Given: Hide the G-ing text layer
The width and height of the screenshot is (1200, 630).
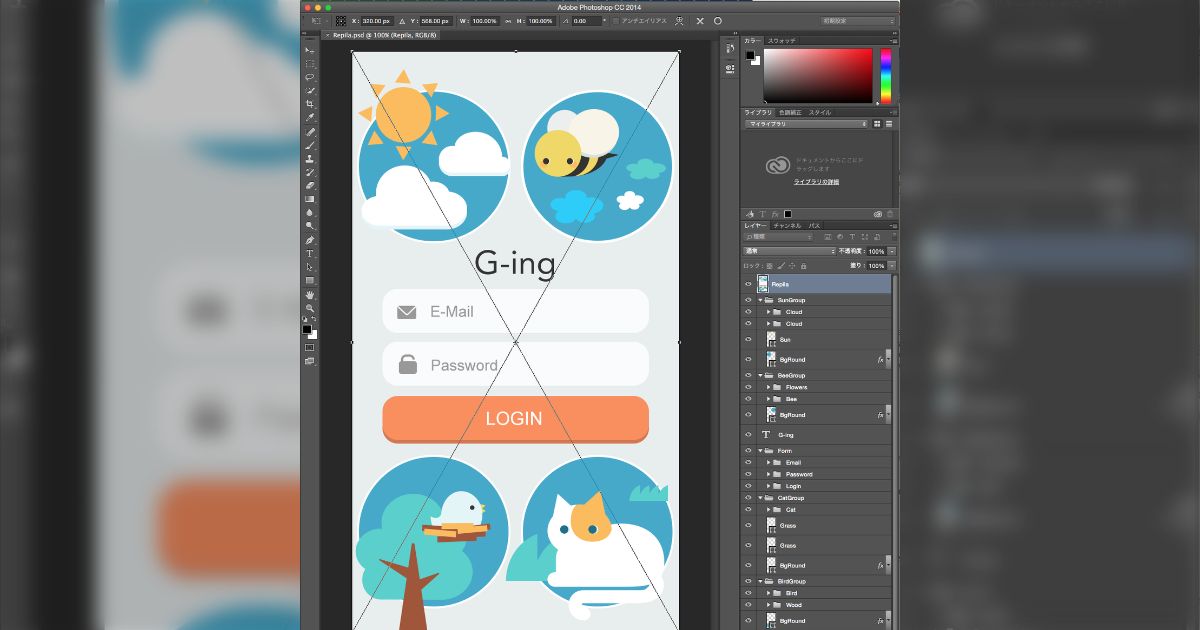Looking at the screenshot, I should [748, 434].
